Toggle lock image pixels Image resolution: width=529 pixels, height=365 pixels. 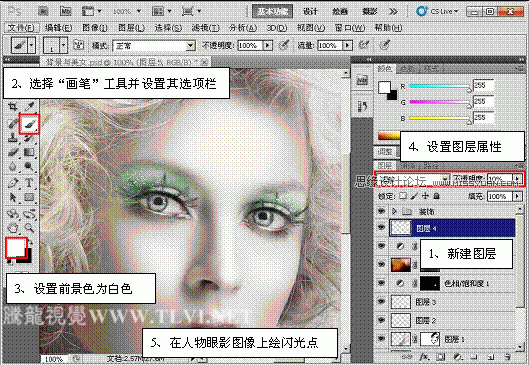click(x=414, y=196)
